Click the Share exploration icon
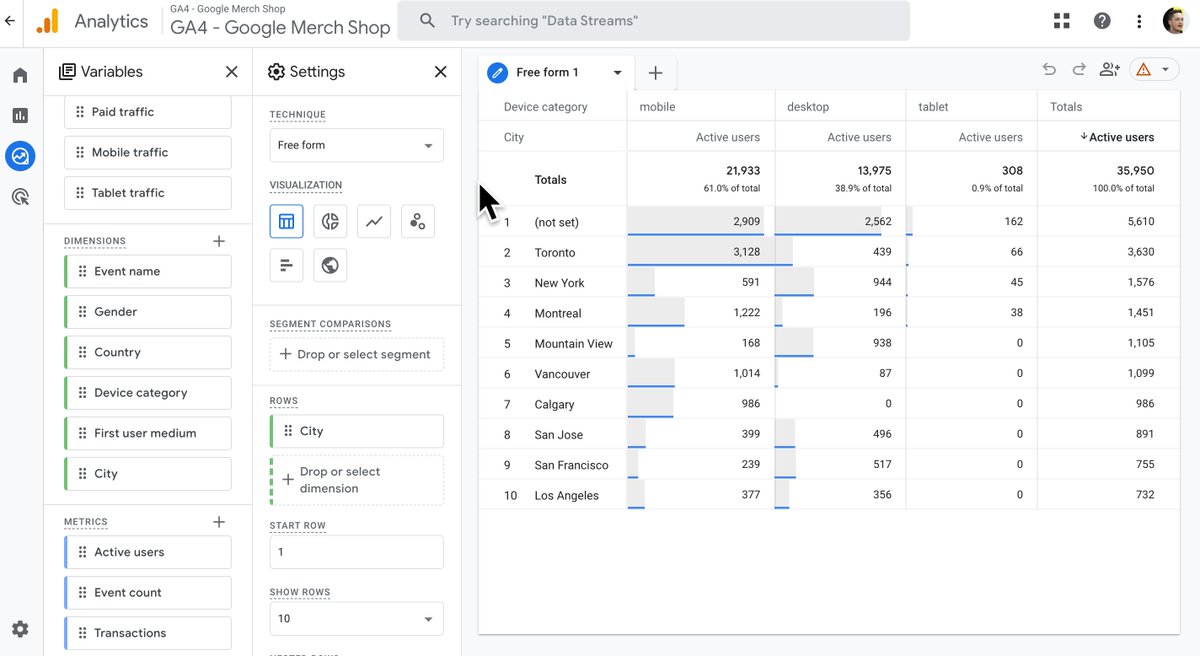 coord(1109,70)
